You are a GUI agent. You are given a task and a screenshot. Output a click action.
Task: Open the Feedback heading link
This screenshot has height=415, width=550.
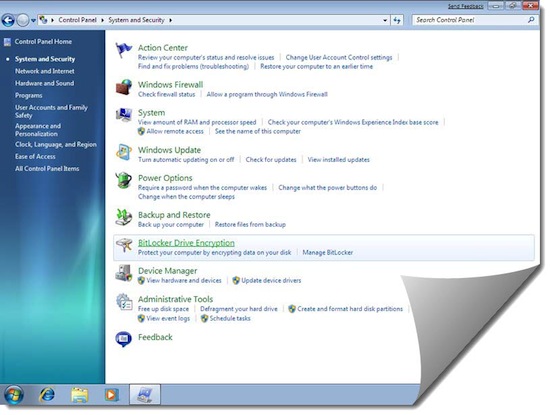(155, 337)
